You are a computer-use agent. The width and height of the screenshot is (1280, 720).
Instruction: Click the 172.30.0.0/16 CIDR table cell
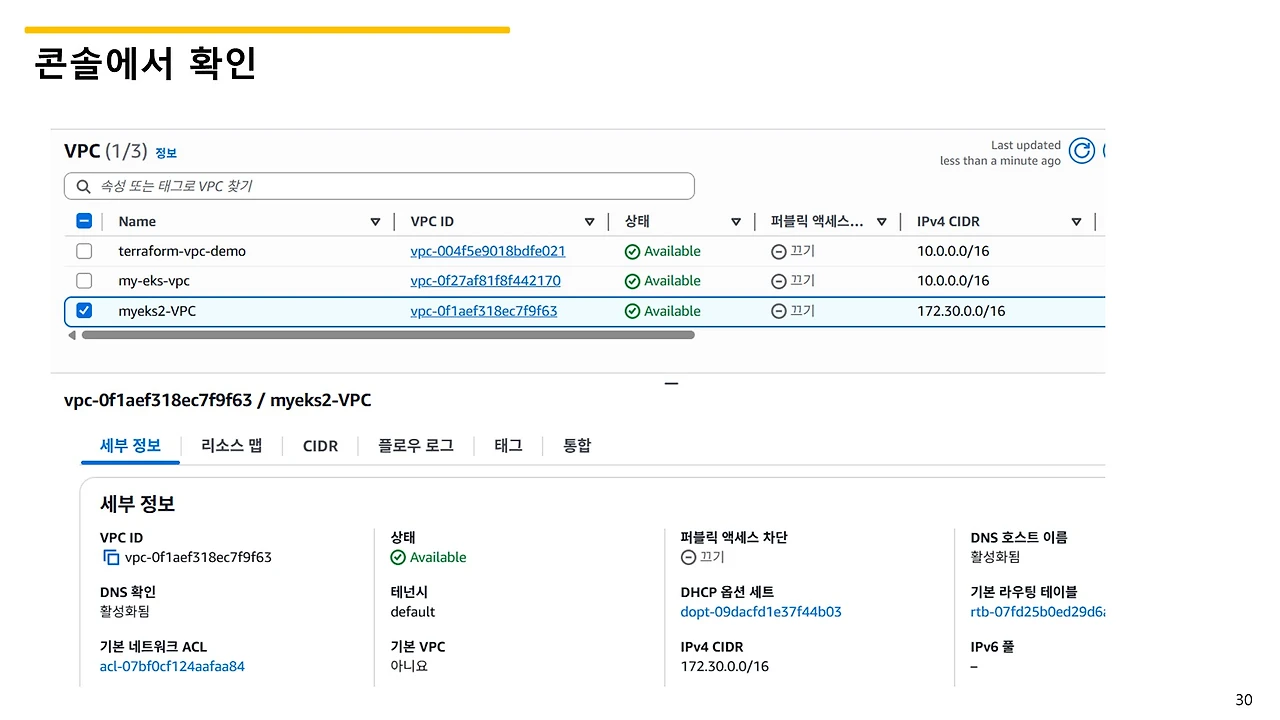pyautogui.click(x=961, y=311)
